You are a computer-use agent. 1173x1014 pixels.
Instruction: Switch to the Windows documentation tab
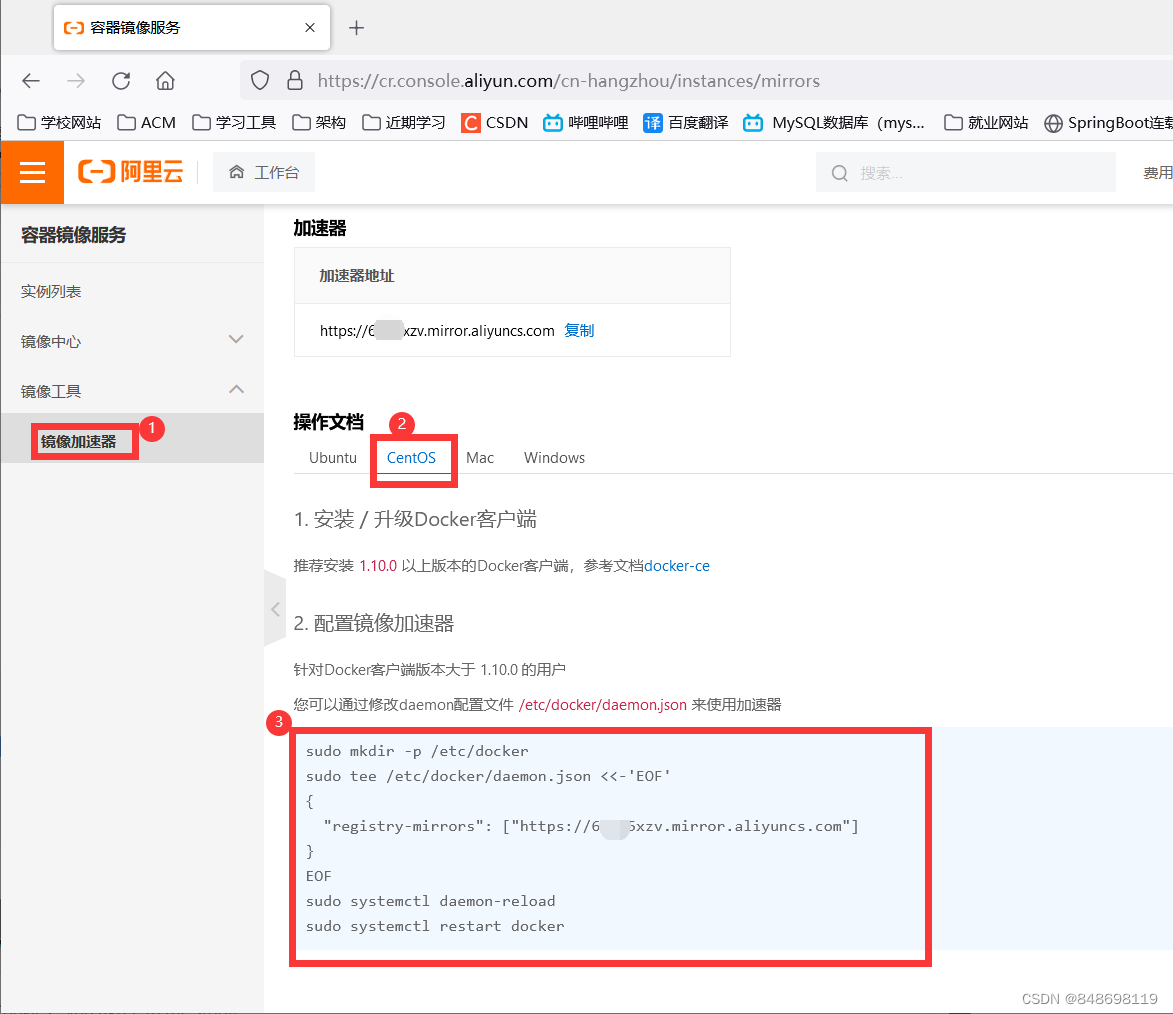click(554, 457)
